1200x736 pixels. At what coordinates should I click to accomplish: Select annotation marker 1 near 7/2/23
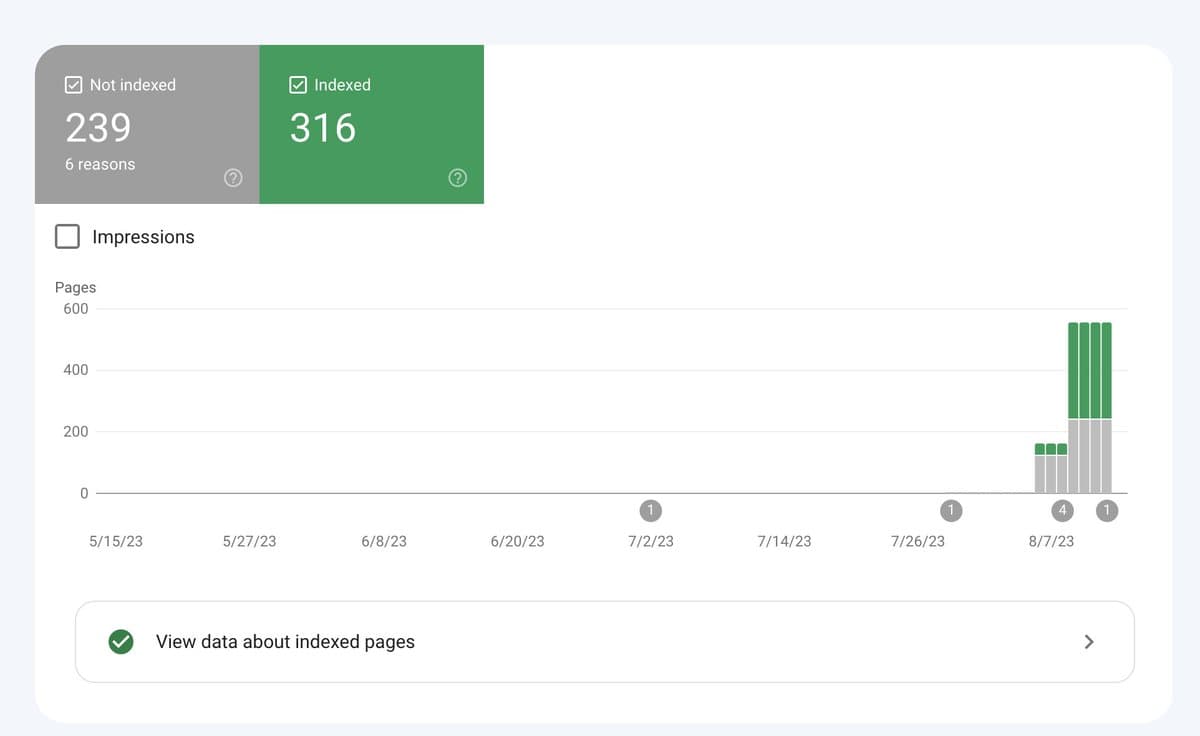tap(650, 511)
